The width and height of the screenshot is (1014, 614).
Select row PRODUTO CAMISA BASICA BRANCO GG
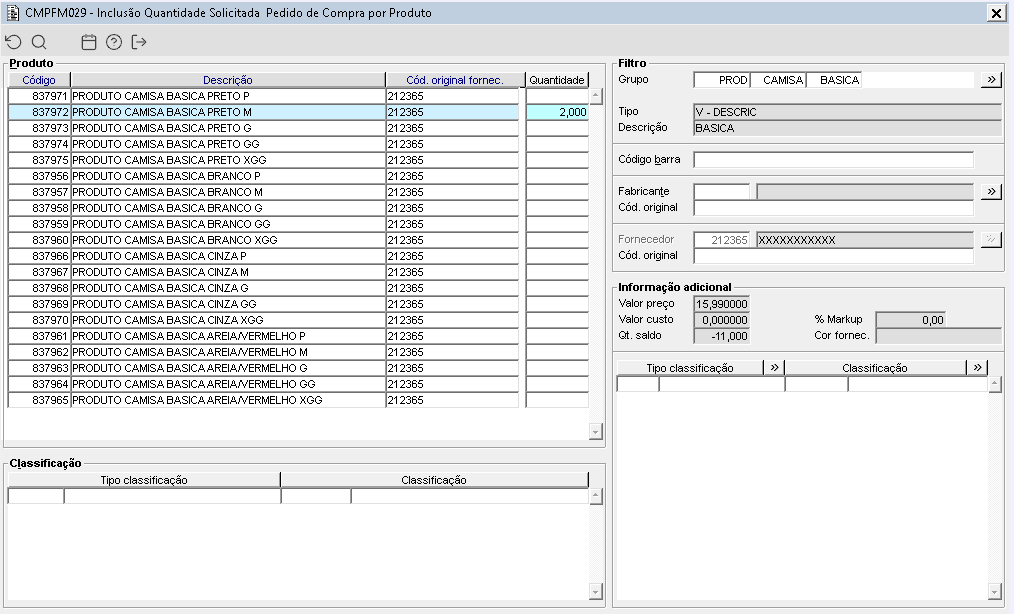263,224
